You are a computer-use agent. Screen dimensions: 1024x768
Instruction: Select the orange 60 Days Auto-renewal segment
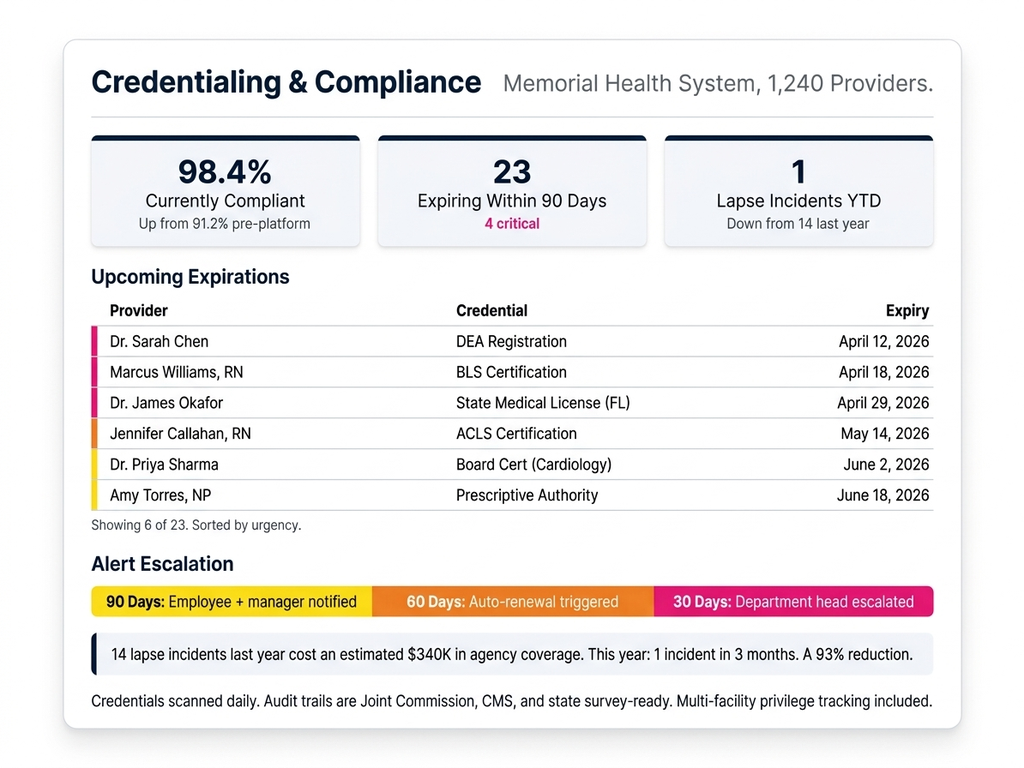[512, 602]
